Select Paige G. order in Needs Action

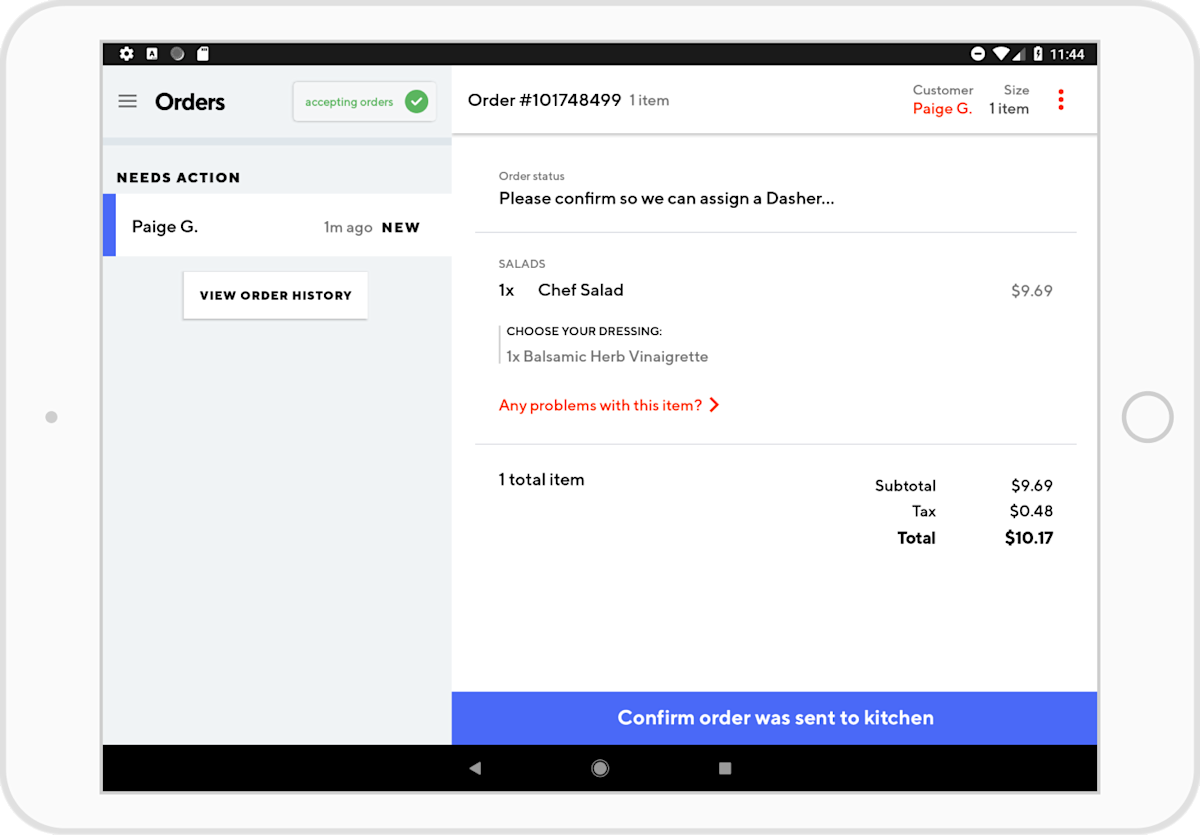pos(277,226)
